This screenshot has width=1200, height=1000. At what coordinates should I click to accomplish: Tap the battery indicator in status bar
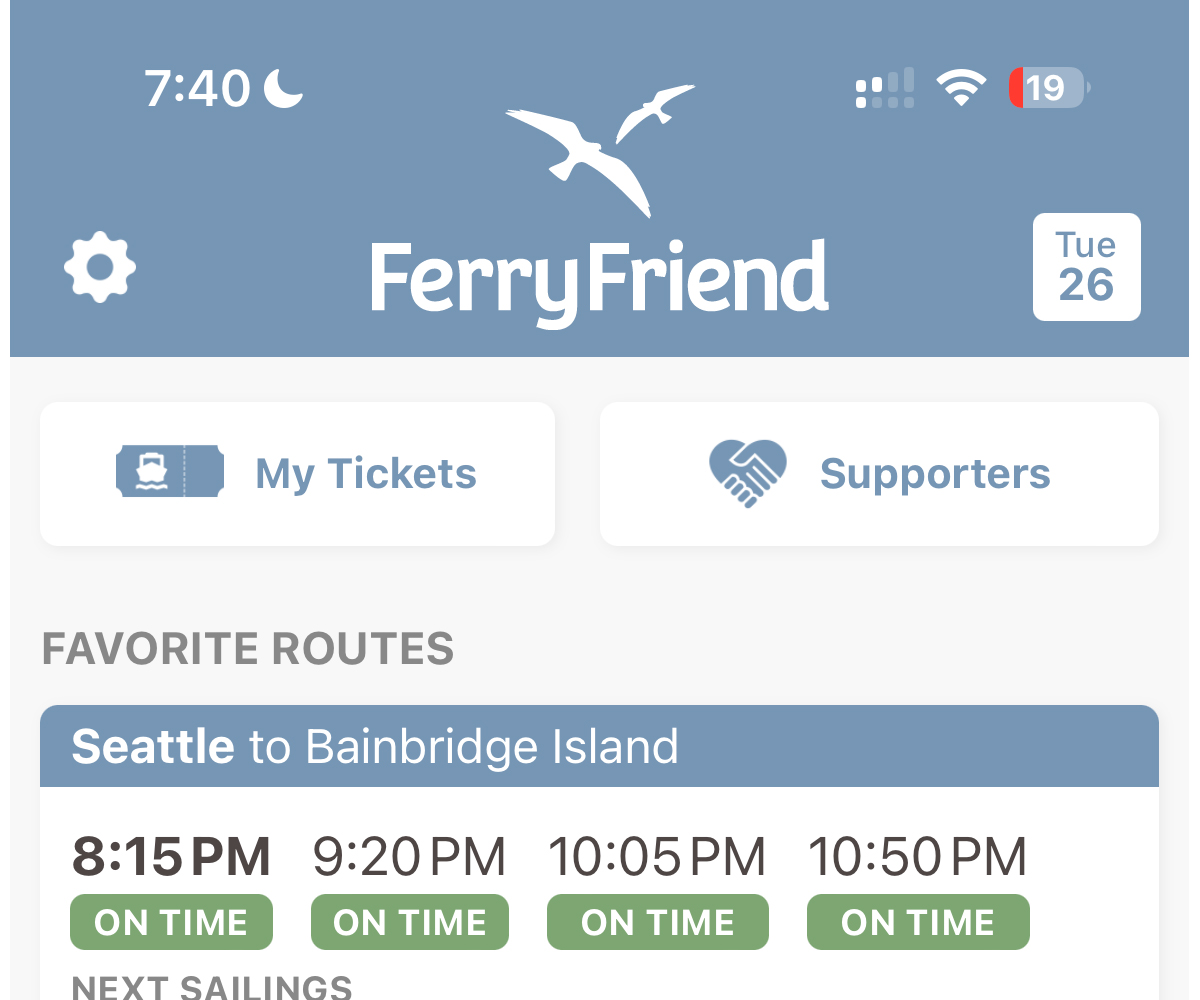(x=1048, y=88)
